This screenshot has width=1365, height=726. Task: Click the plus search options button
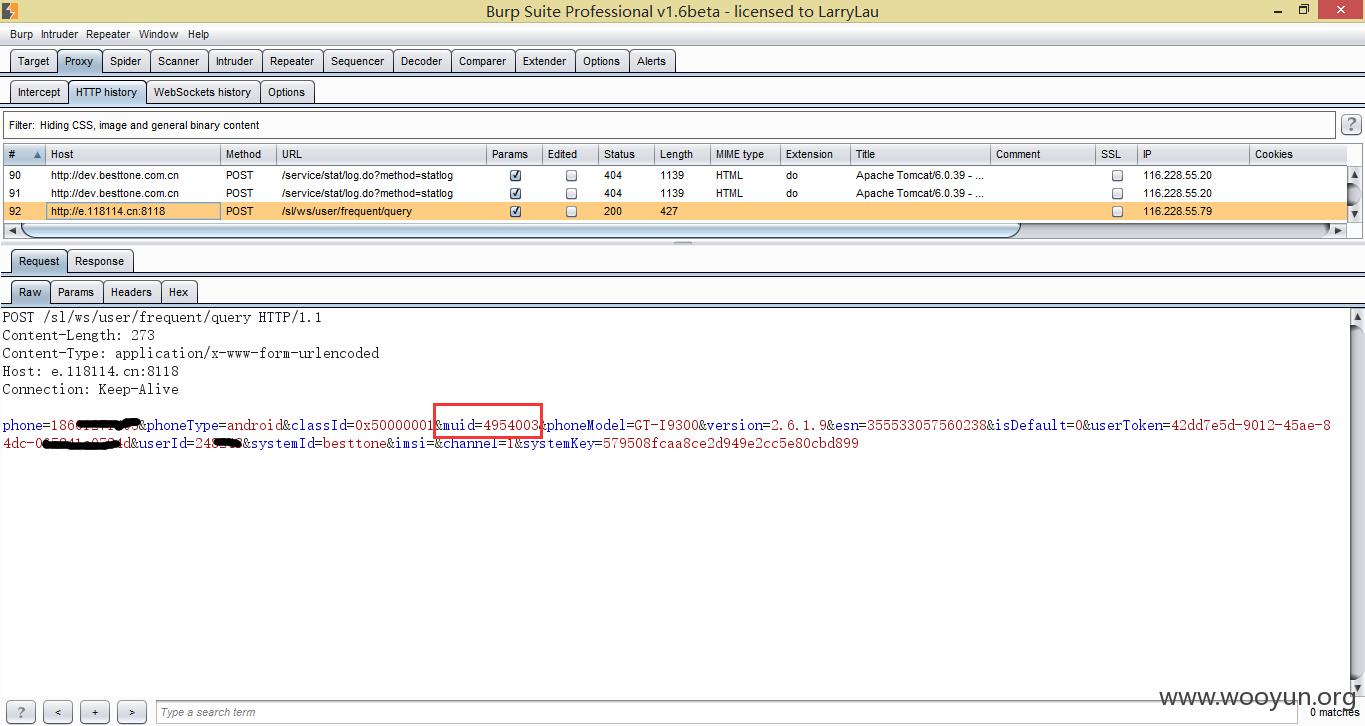[x=95, y=712]
